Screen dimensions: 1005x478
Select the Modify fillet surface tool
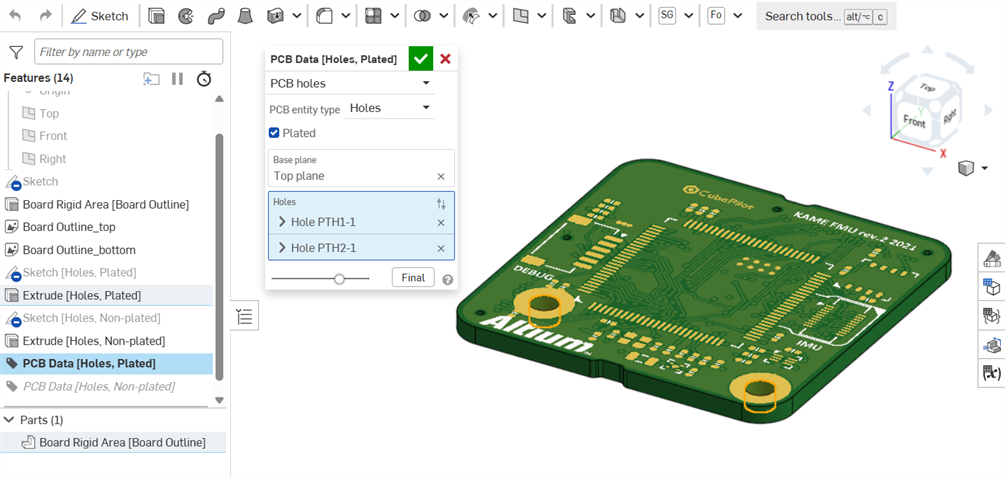tap(472, 16)
